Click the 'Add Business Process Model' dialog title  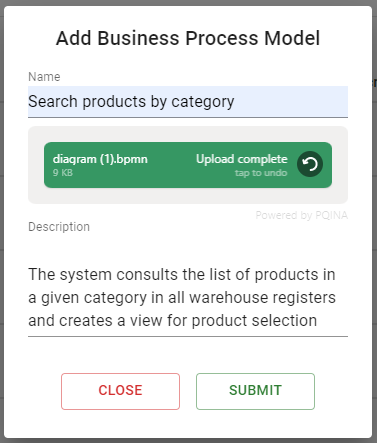coord(188,38)
